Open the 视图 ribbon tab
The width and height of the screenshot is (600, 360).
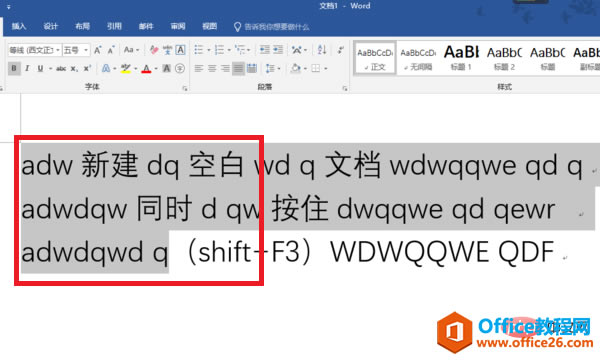[209, 26]
